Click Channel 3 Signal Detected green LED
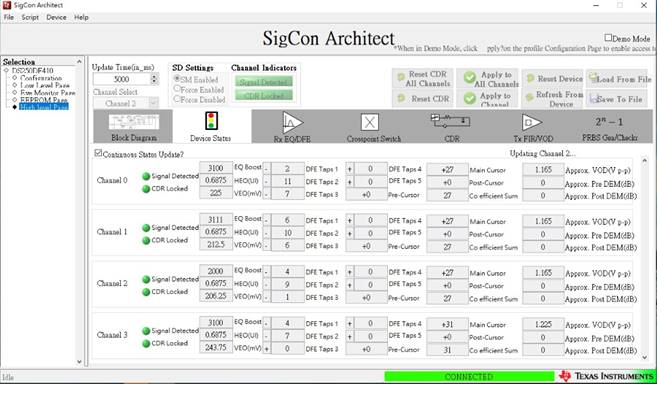668x394 pixels. point(146,331)
